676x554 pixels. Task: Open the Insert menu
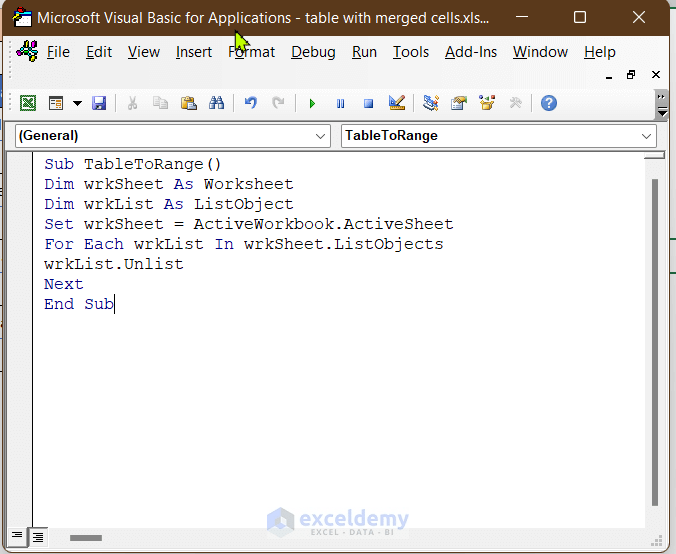[194, 52]
